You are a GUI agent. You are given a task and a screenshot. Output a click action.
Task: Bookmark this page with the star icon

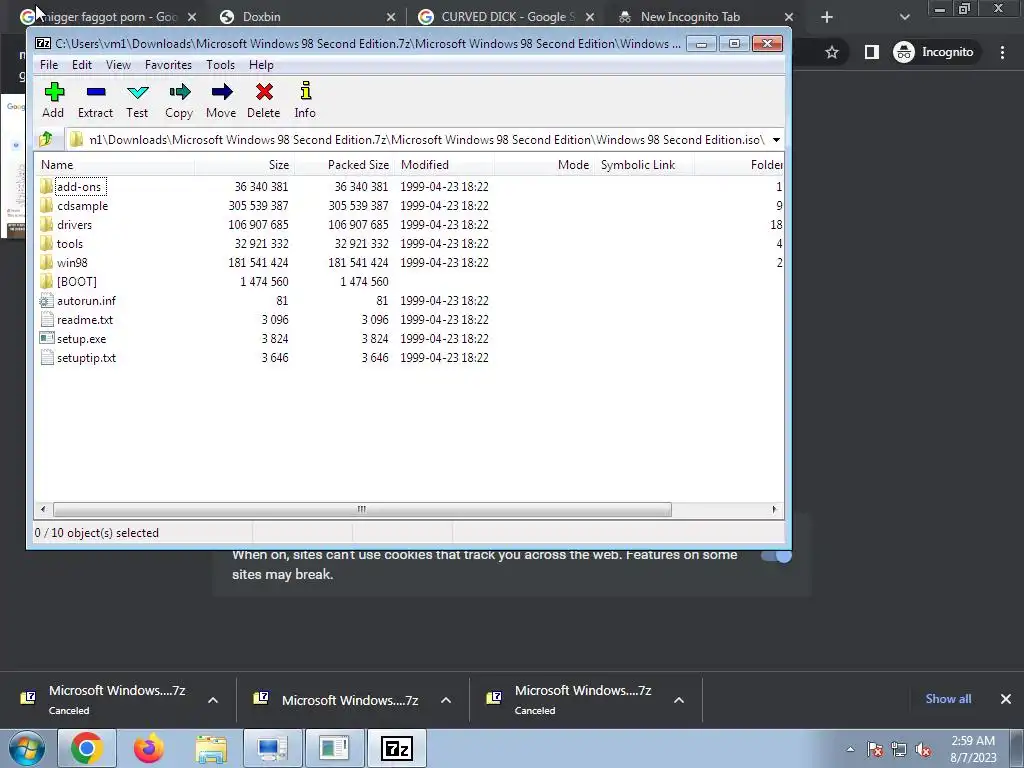831,52
